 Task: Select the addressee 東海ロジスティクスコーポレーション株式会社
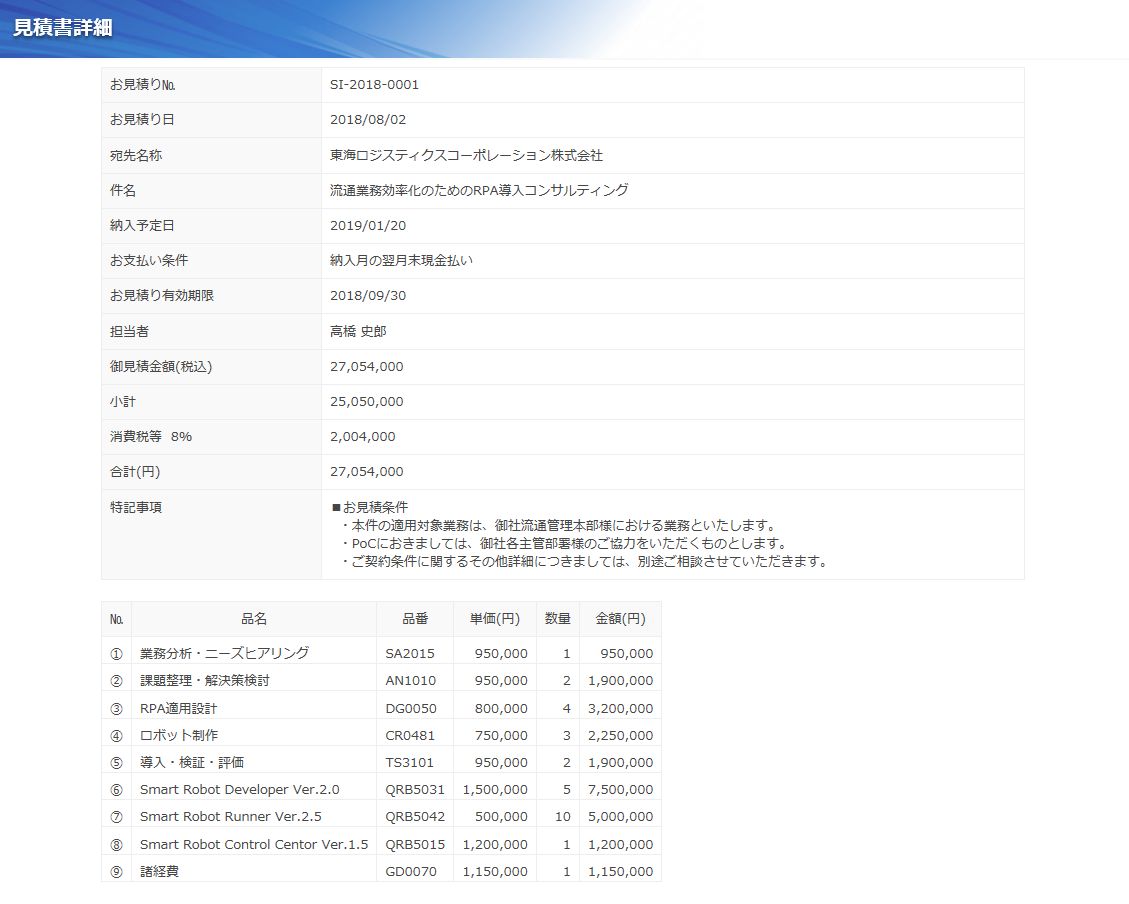point(466,156)
